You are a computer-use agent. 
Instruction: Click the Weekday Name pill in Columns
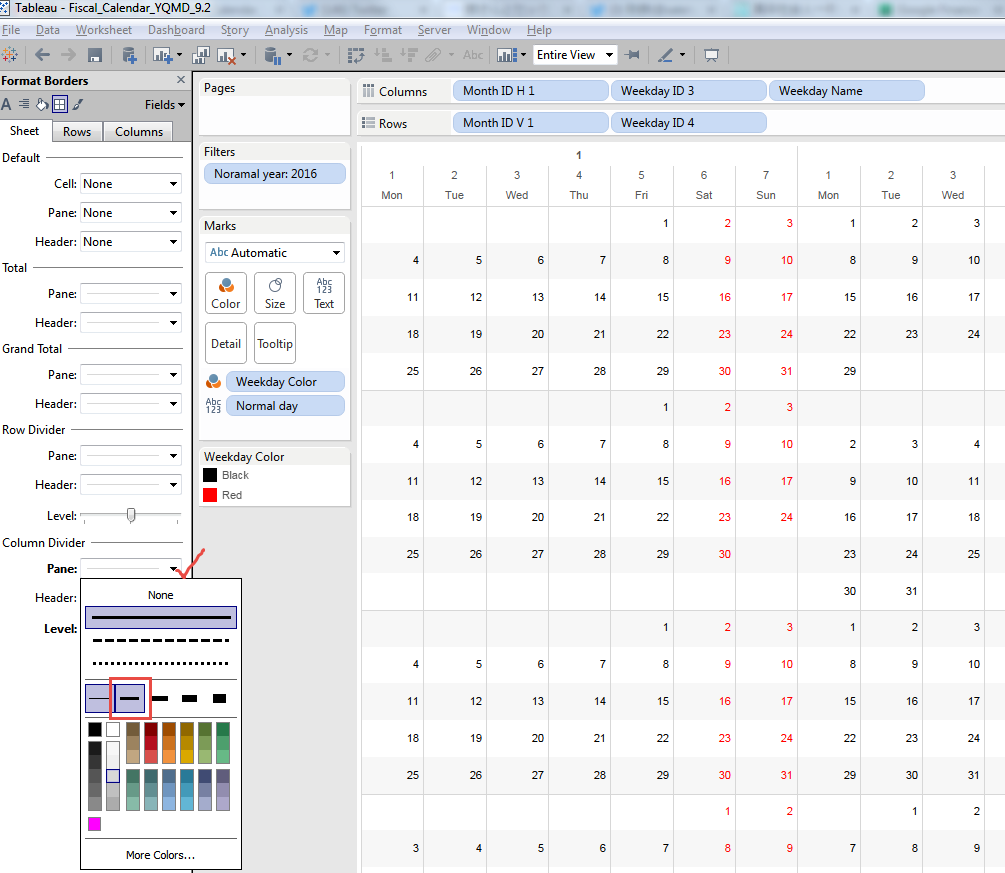pos(846,91)
